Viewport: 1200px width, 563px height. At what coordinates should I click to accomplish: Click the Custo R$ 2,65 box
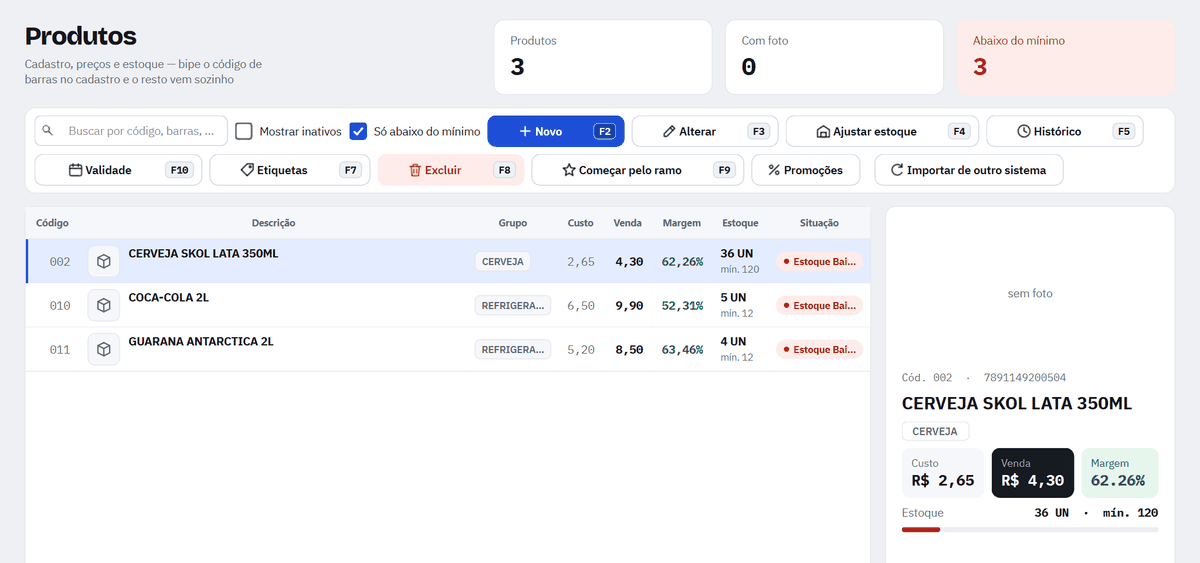[x=943, y=473]
